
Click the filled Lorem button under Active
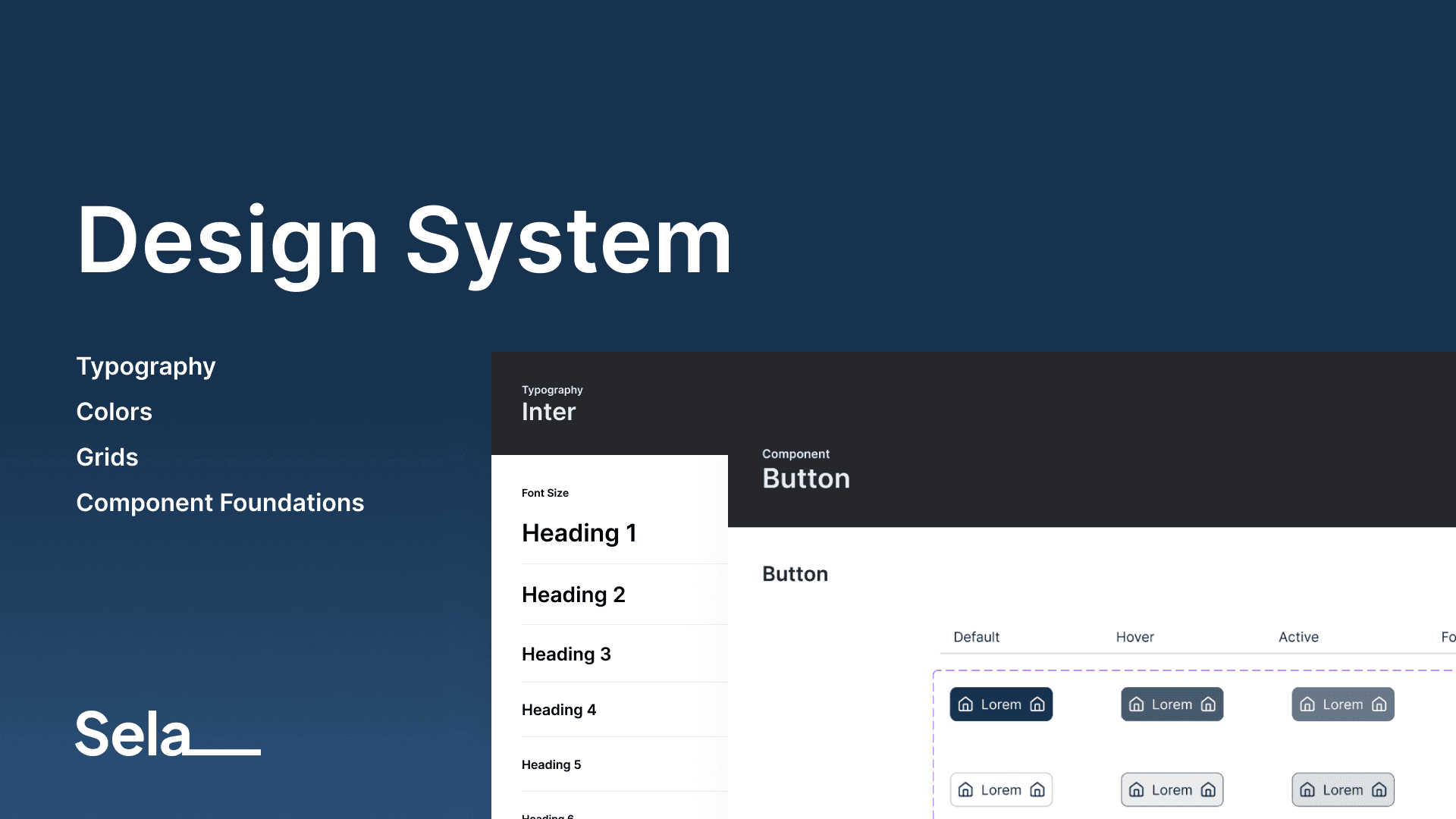coord(1343,704)
